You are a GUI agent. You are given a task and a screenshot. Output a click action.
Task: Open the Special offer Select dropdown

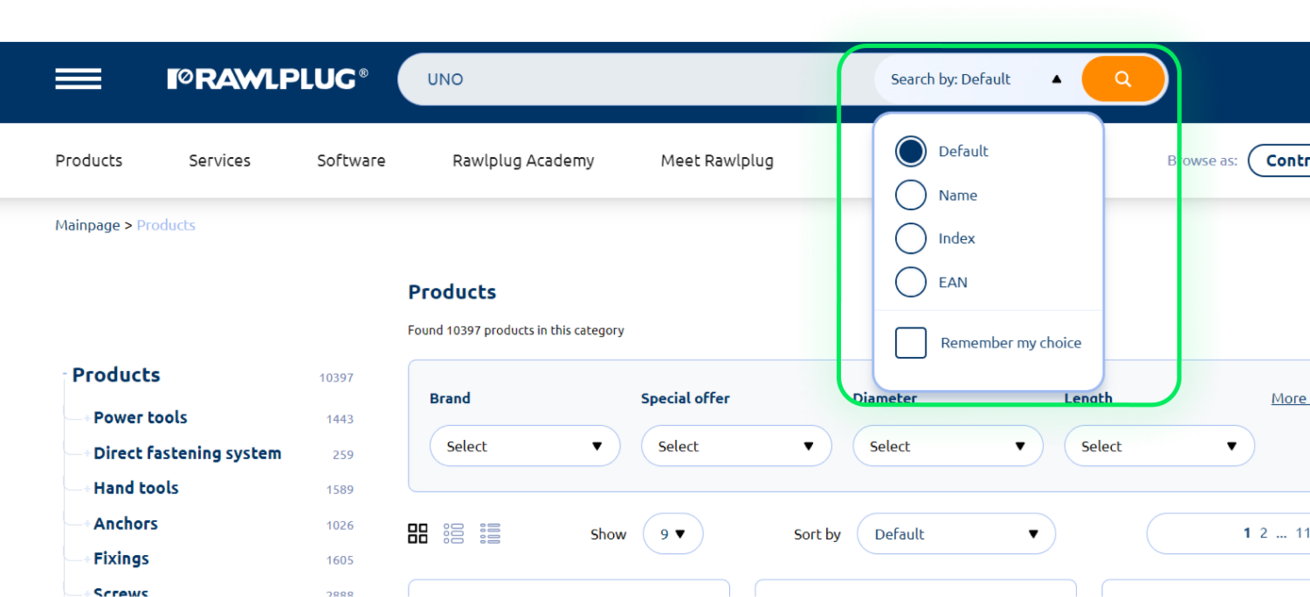point(736,446)
